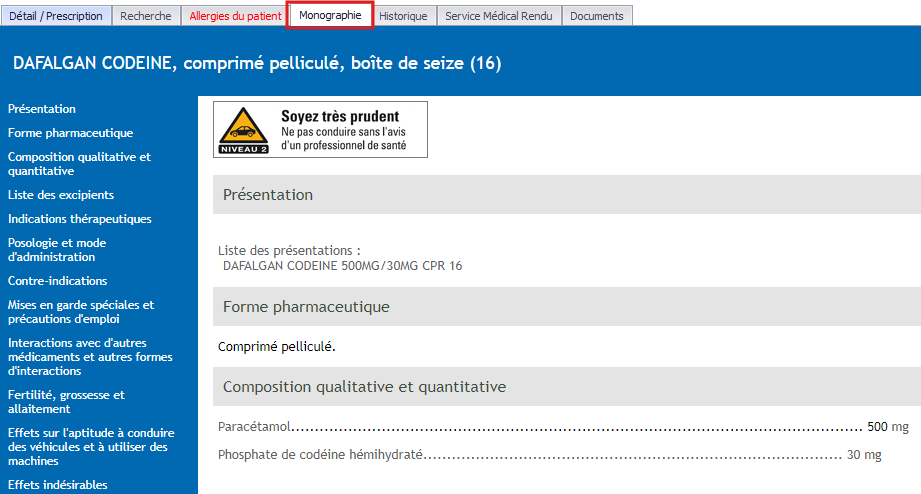921x494 pixels.
Task: Click the DAFALGAN CODEINE page title
Action: click(257, 63)
